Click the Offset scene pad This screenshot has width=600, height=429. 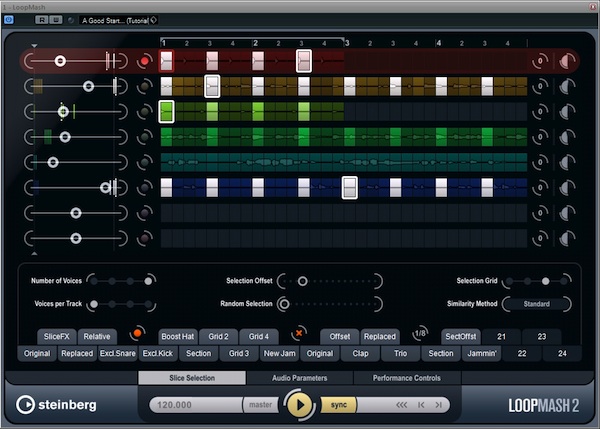(340, 336)
